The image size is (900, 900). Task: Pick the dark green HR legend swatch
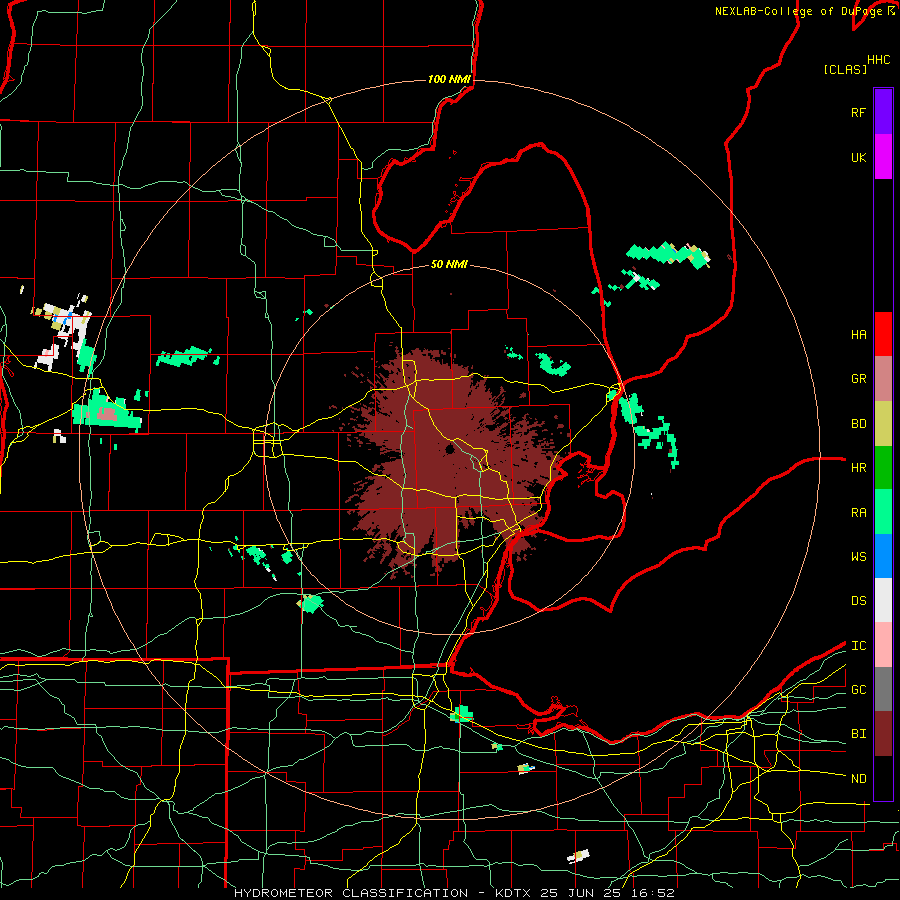tap(883, 468)
